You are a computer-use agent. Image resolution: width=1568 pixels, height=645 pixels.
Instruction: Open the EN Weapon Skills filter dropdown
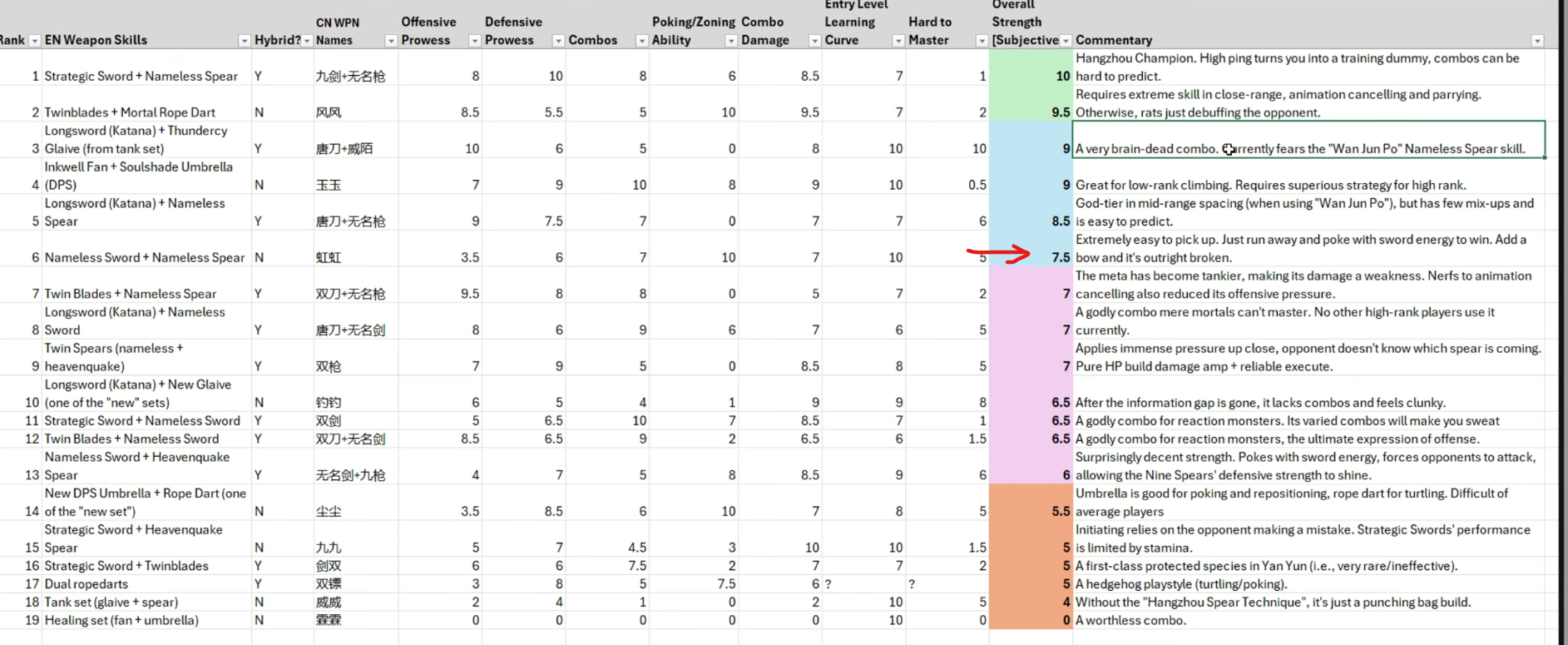[244, 41]
